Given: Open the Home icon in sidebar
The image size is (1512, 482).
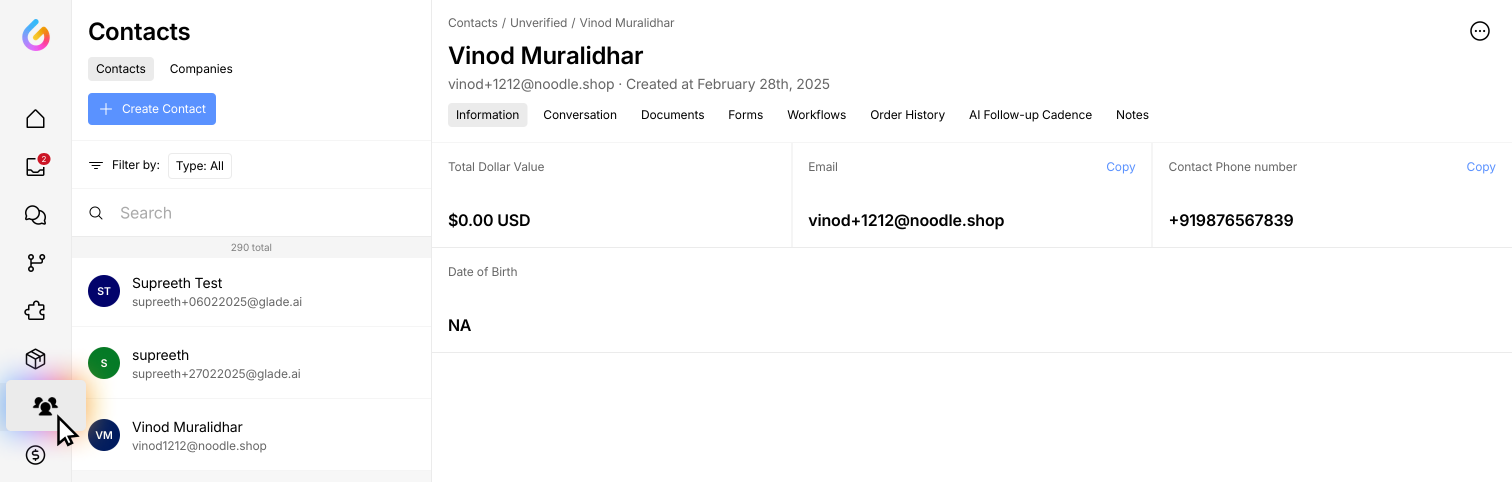Looking at the screenshot, I should pyautogui.click(x=36, y=119).
